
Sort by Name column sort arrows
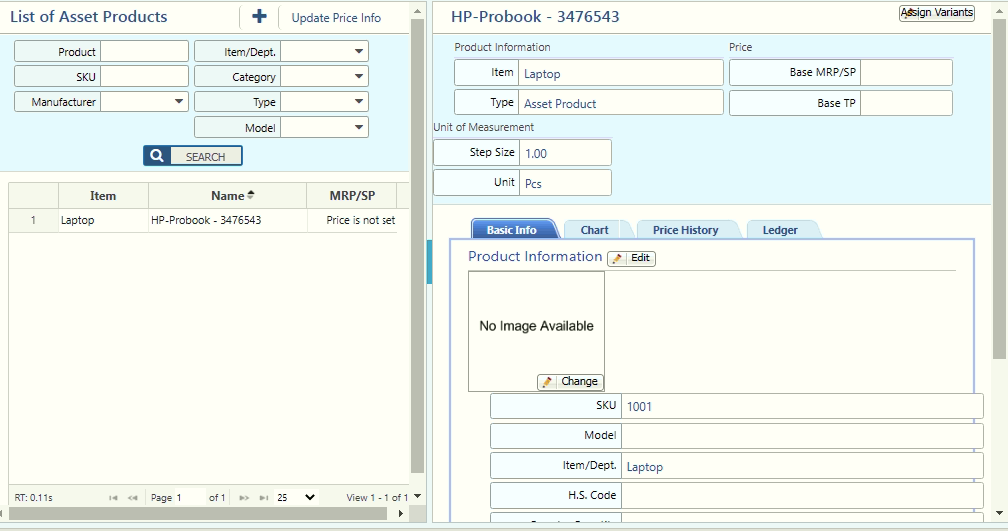tap(251, 195)
